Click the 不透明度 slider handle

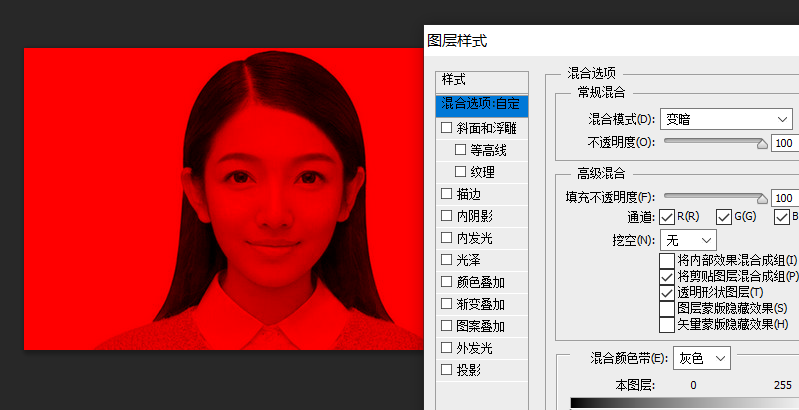[762, 144]
